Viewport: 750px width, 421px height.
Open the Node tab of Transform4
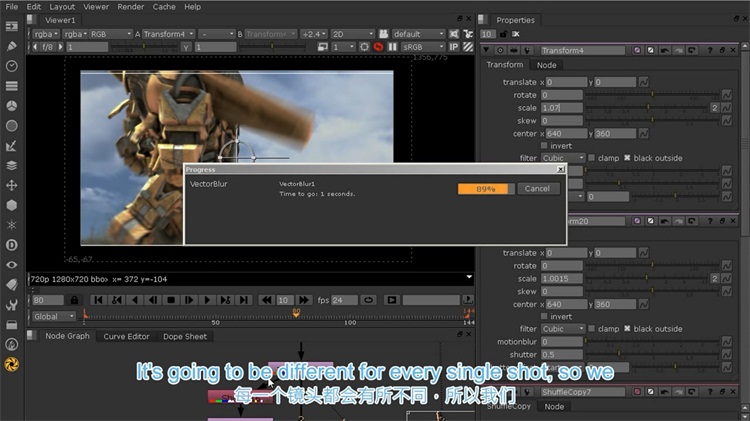(546, 65)
